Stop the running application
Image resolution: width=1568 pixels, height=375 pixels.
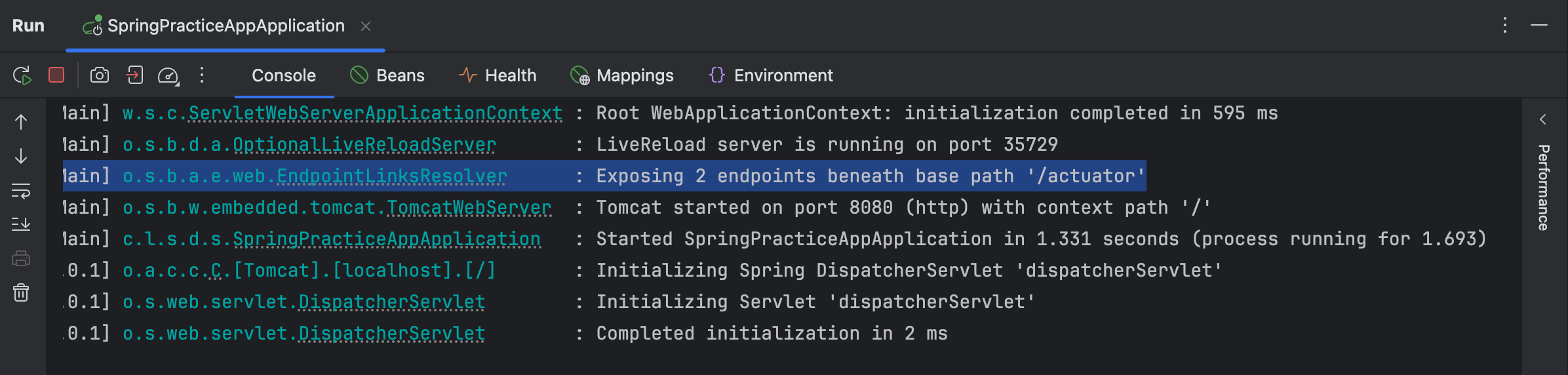click(x=56, y=75)
